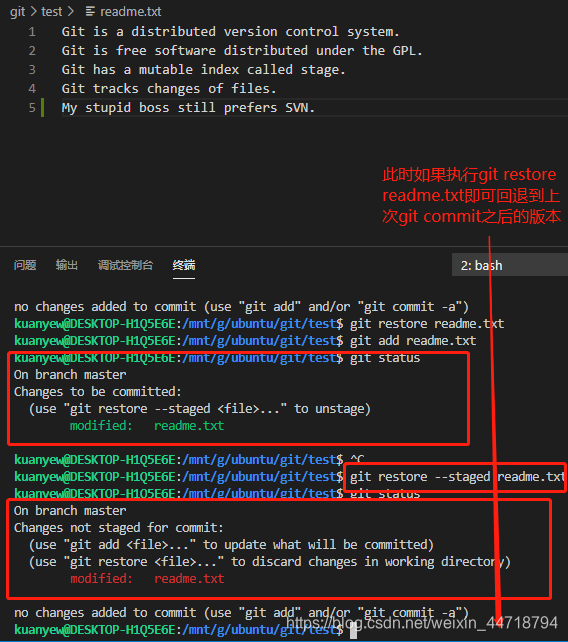The image size is (568, 642).
Task: Click the green change marker beside line 5
Action: pyautogui.click(x=43, y=108)
